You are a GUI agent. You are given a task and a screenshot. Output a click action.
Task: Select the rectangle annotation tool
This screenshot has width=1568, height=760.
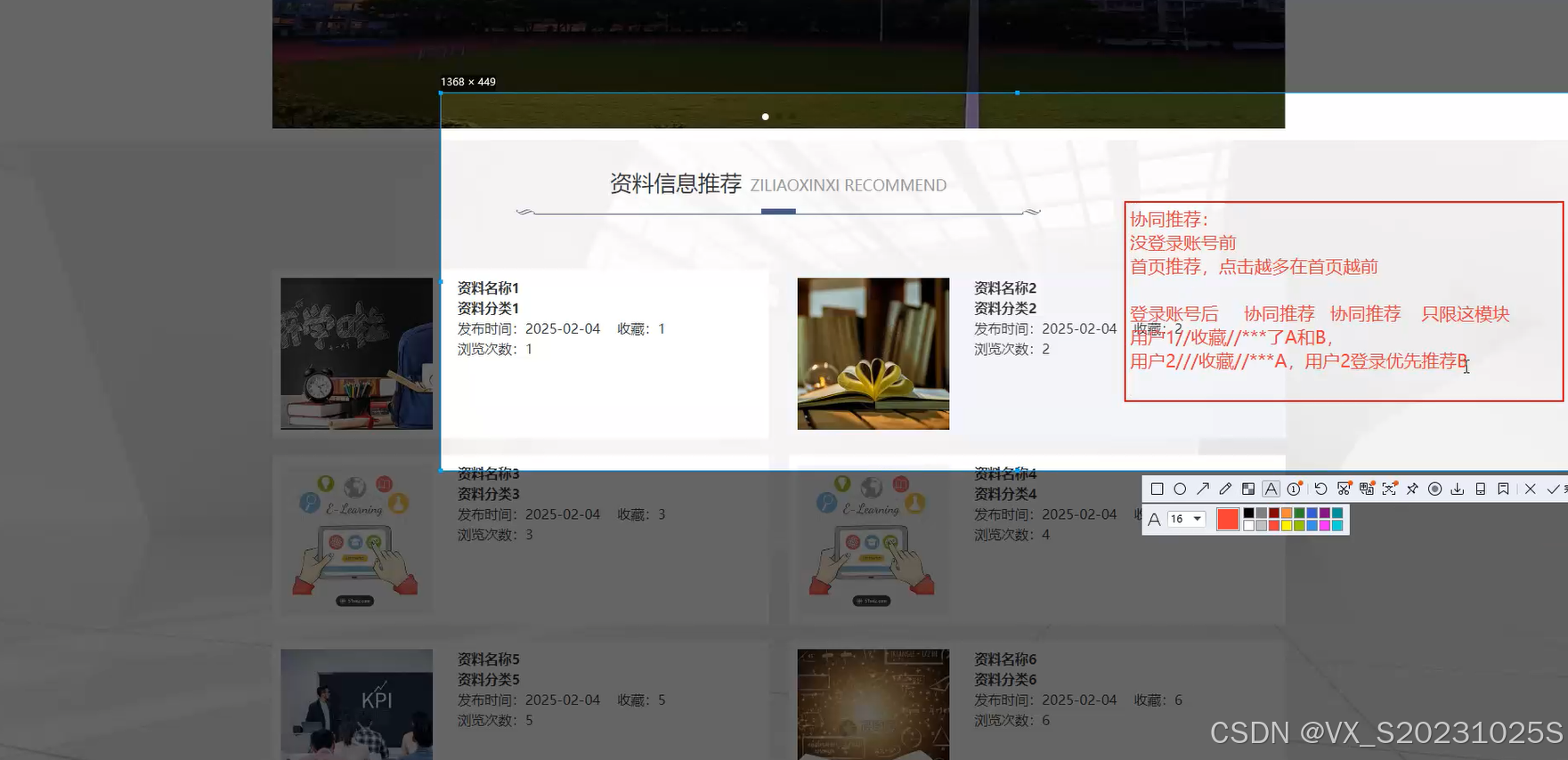(x=1158, y=489)
